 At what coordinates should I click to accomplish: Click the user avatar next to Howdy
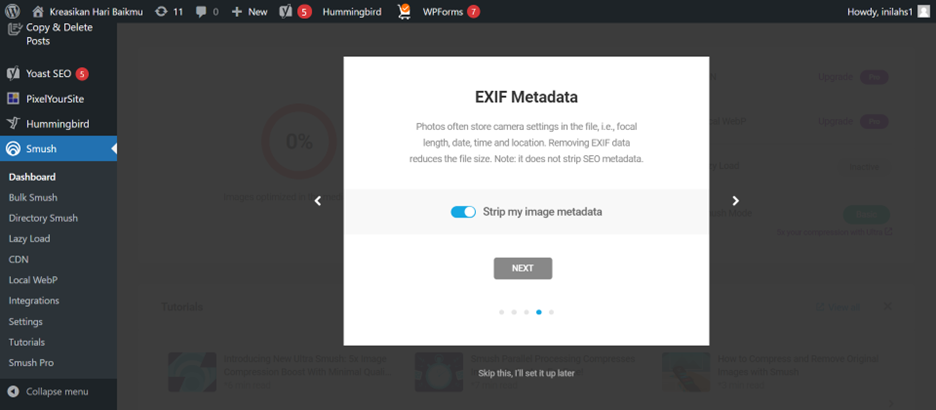coord(923,11)
